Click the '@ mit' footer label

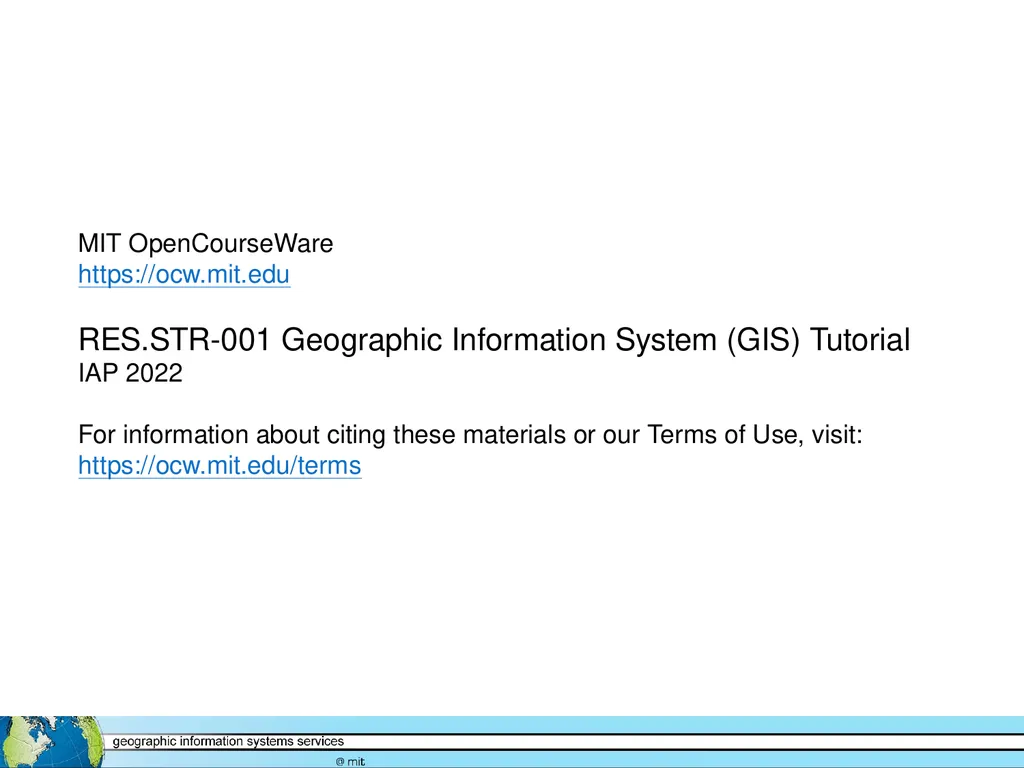[x=350, y=761]
